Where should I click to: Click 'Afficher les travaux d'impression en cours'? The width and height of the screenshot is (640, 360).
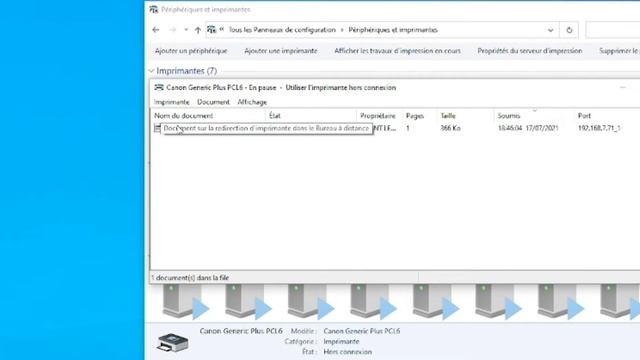tap(398, 51)
